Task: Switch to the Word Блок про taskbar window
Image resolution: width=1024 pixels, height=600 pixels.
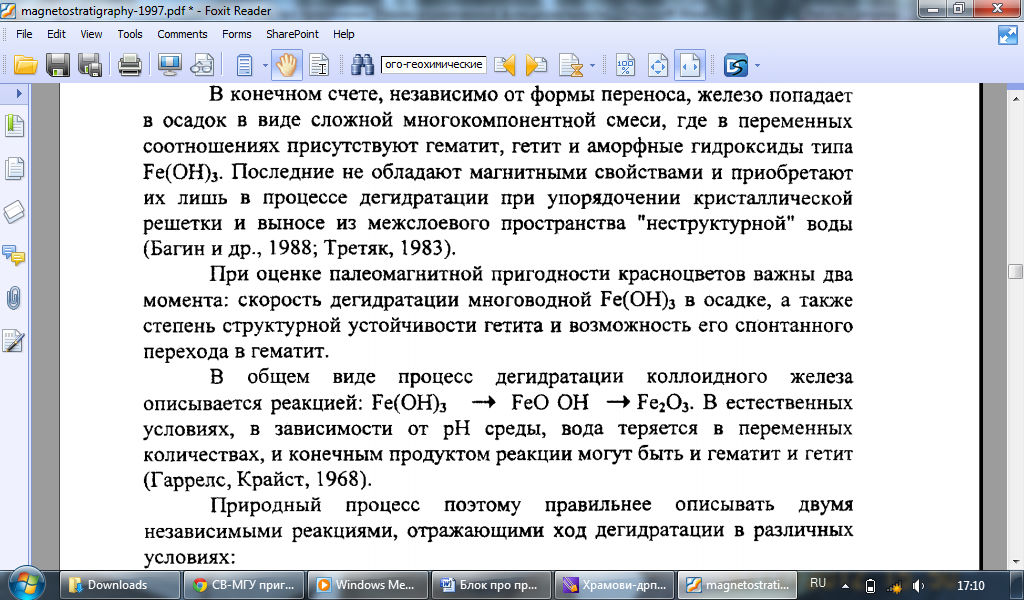Action: pos(491,585)
